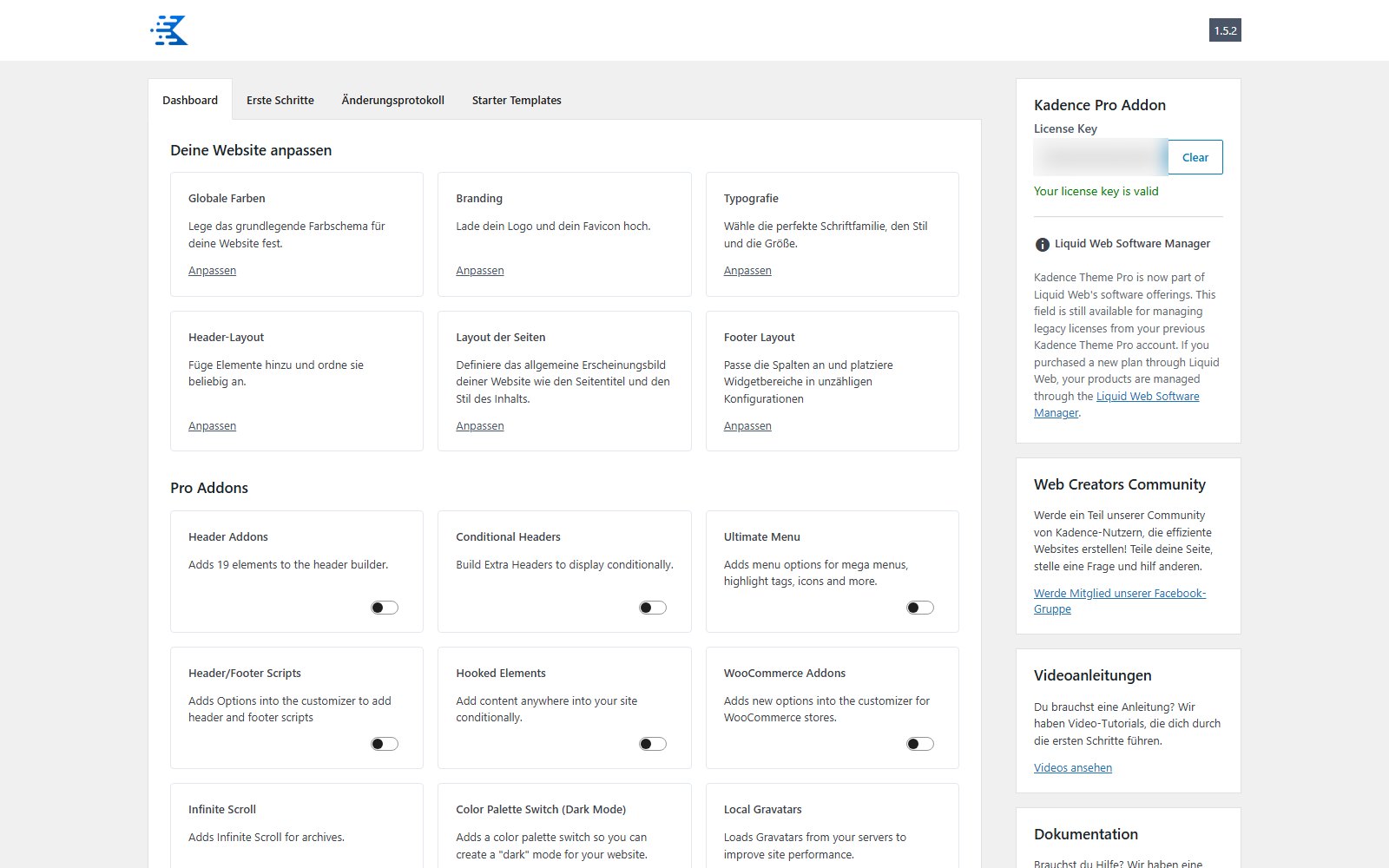
Task: Click 'Adds Infinite Scroll for archives' description
Action: [267, 838]
